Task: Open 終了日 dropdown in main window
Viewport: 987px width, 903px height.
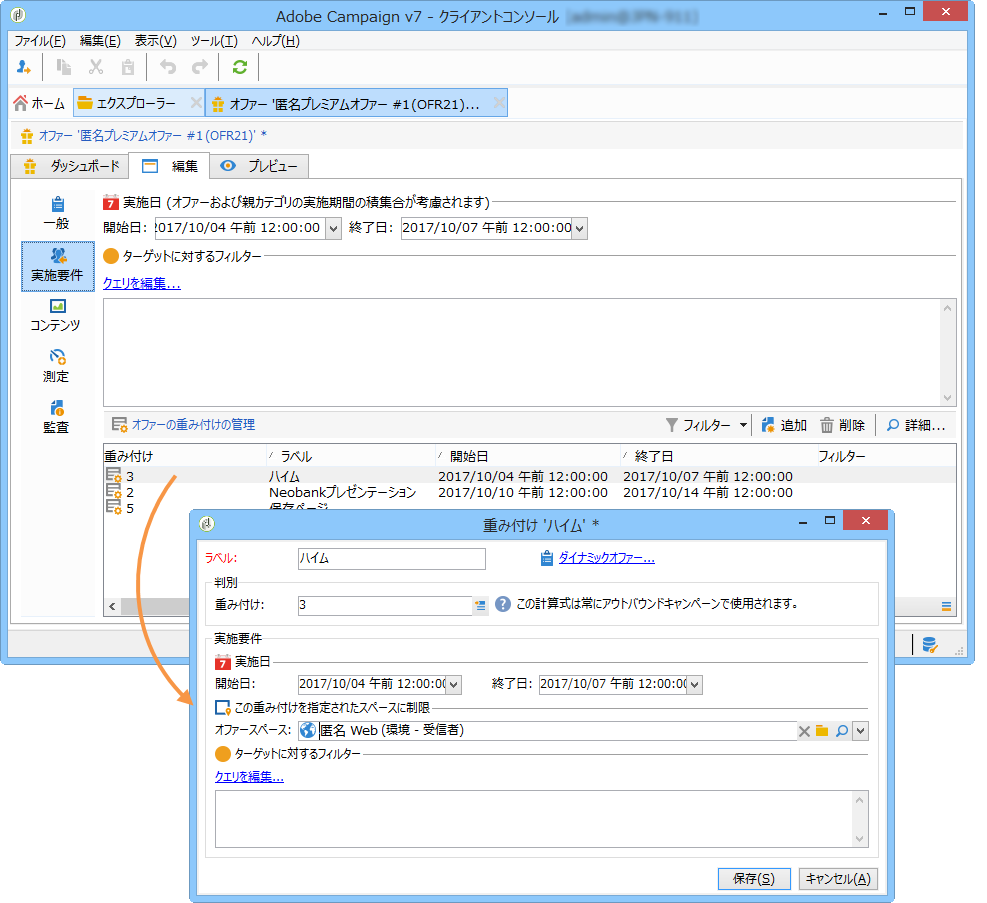Action: tap(580, 228)
